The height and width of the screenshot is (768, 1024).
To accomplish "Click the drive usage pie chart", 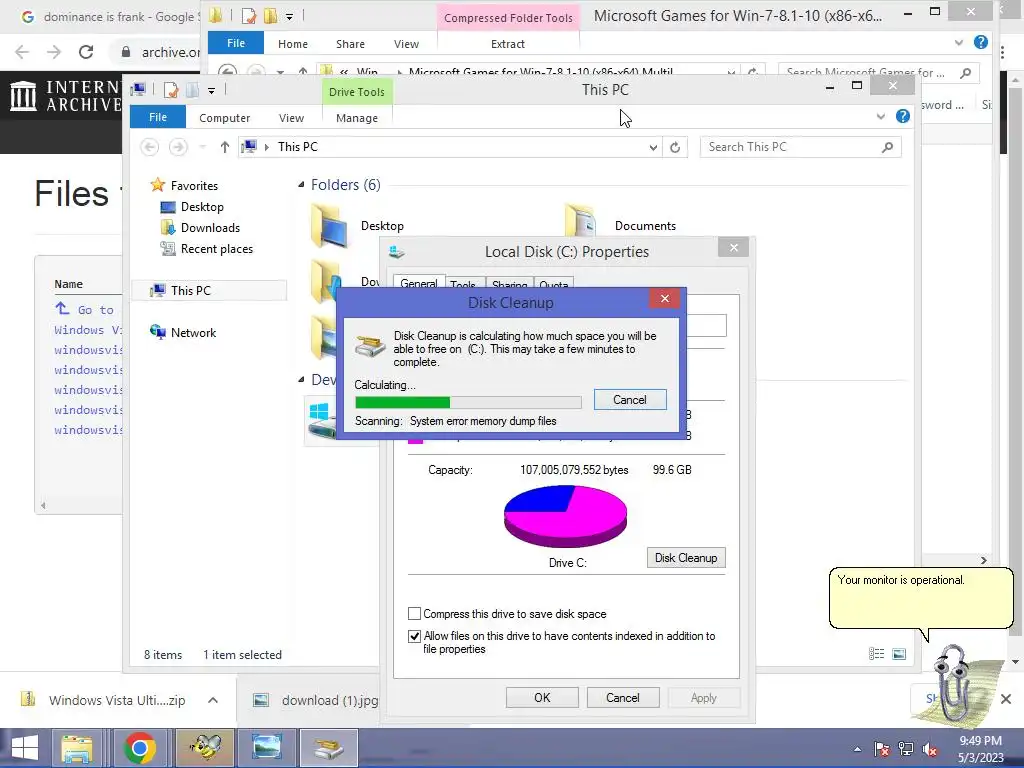I will point(566,516).
